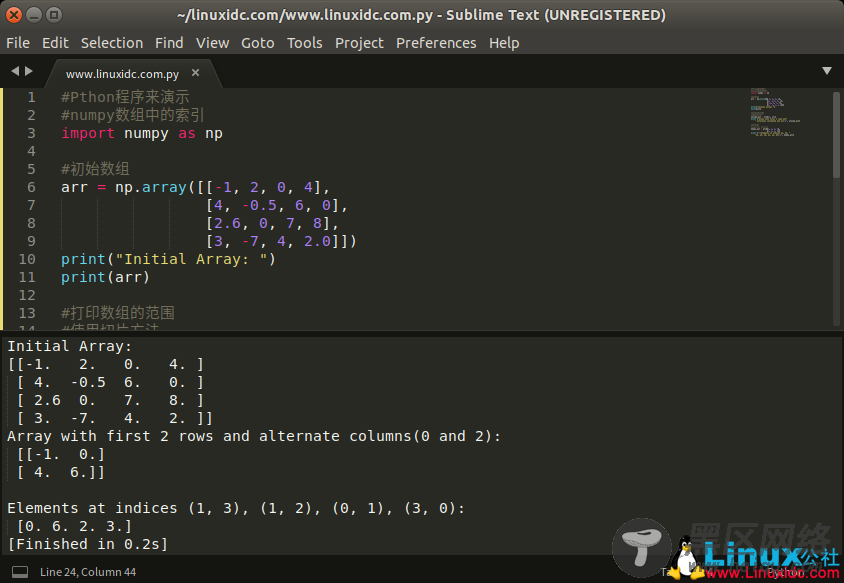The image size is (844, 583).
Task: Open the Goto menu
Action: pos(257,43)
